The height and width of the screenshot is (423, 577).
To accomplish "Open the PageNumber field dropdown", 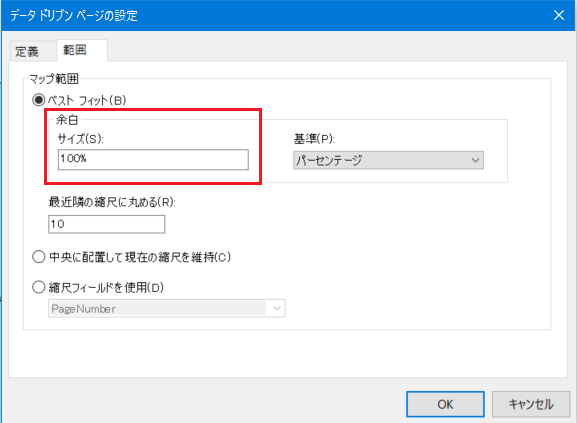I will pos(167,308).
